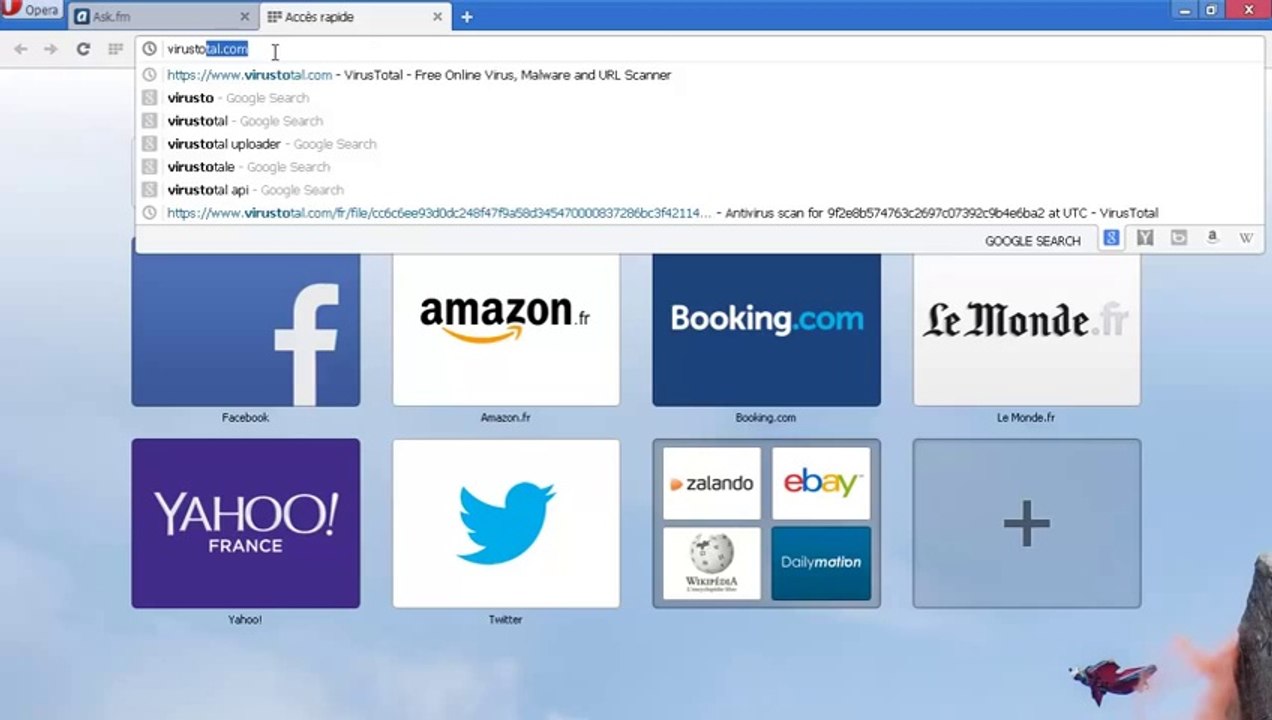Choose the 'virusto' Google Search suggestion
The height and width of the screenshot is (720, 1272).
point(701,98)
